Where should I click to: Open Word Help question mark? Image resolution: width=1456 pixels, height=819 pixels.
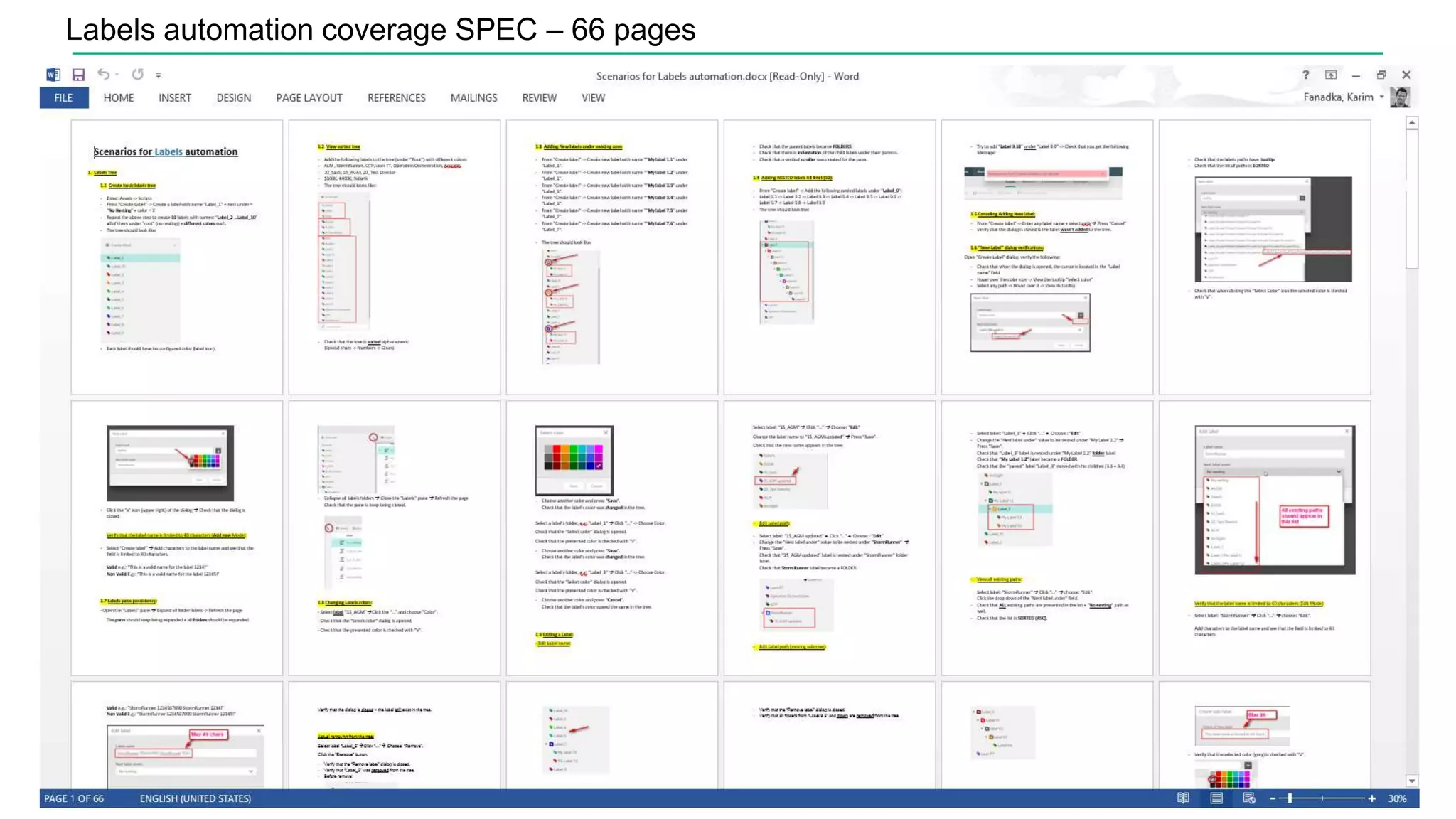(x=1305, y=75)
